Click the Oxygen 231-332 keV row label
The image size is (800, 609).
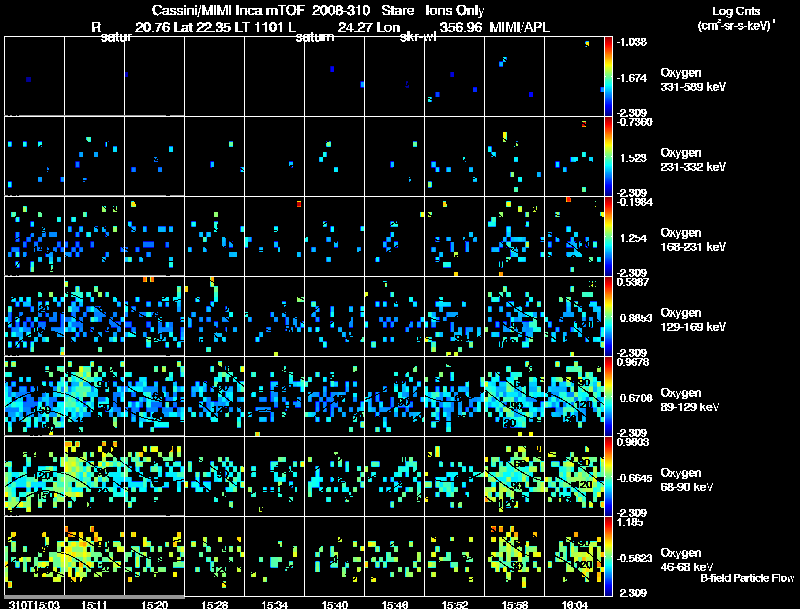tap(693, 159)
